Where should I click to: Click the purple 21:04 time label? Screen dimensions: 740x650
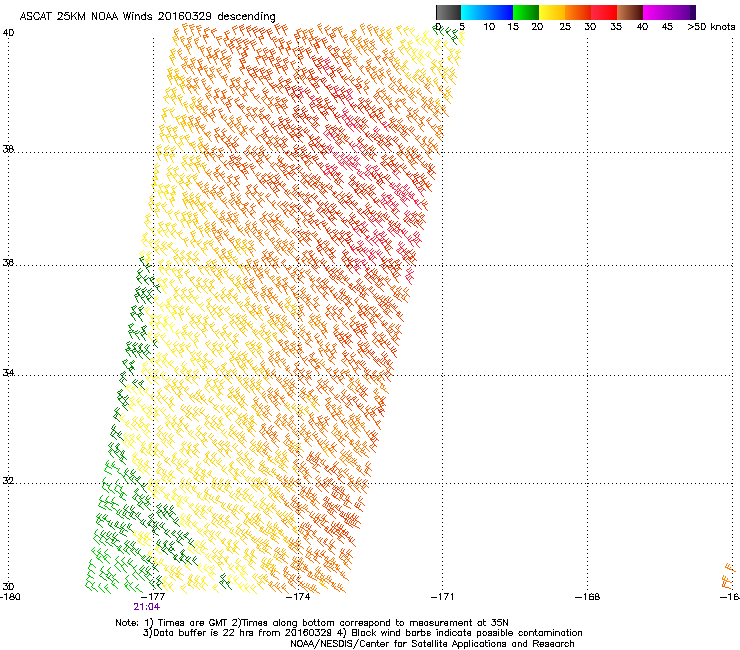pos(146,607)
